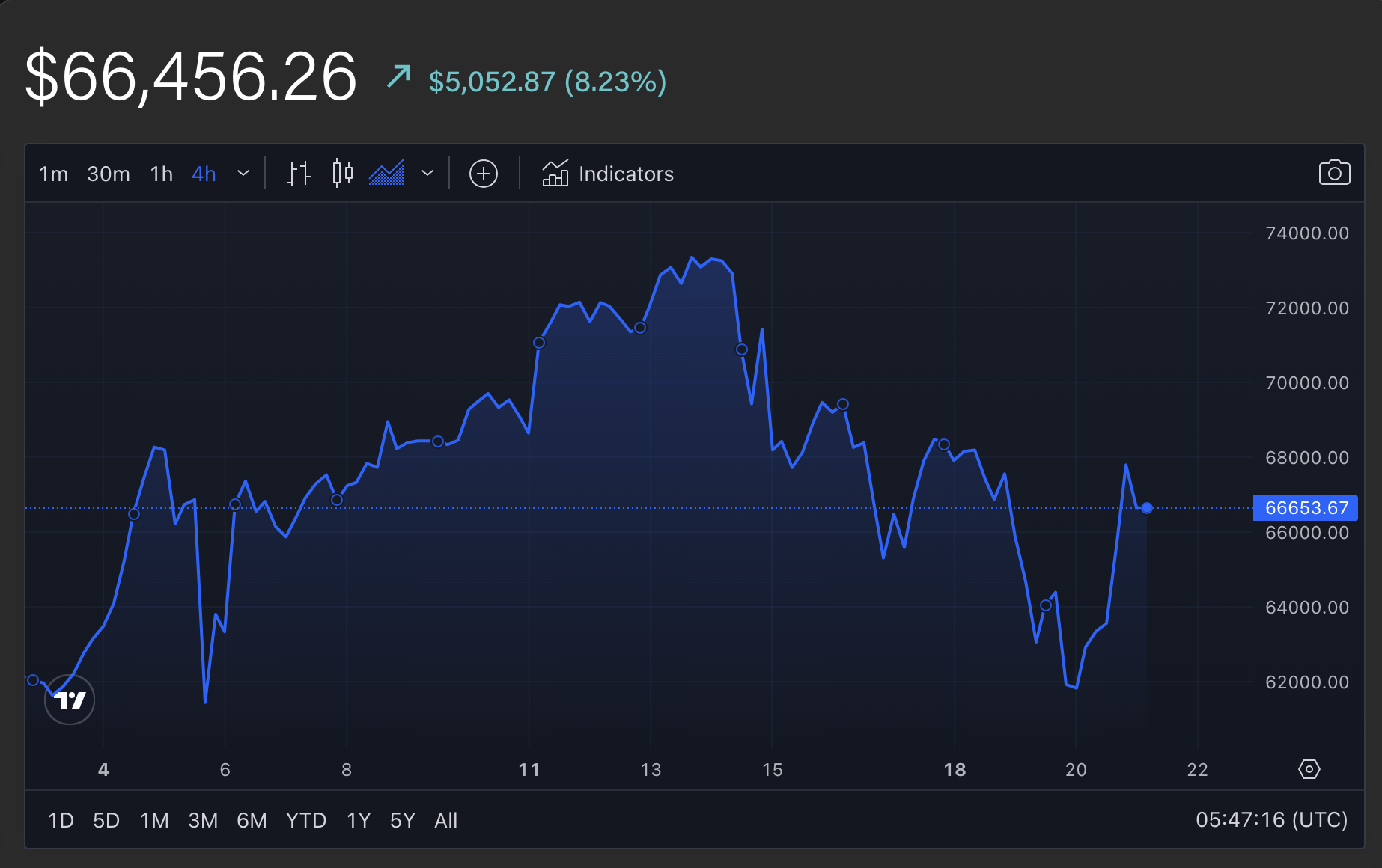
Task: Take a chart snapshot with camera icon
Action: point(1334,173)
